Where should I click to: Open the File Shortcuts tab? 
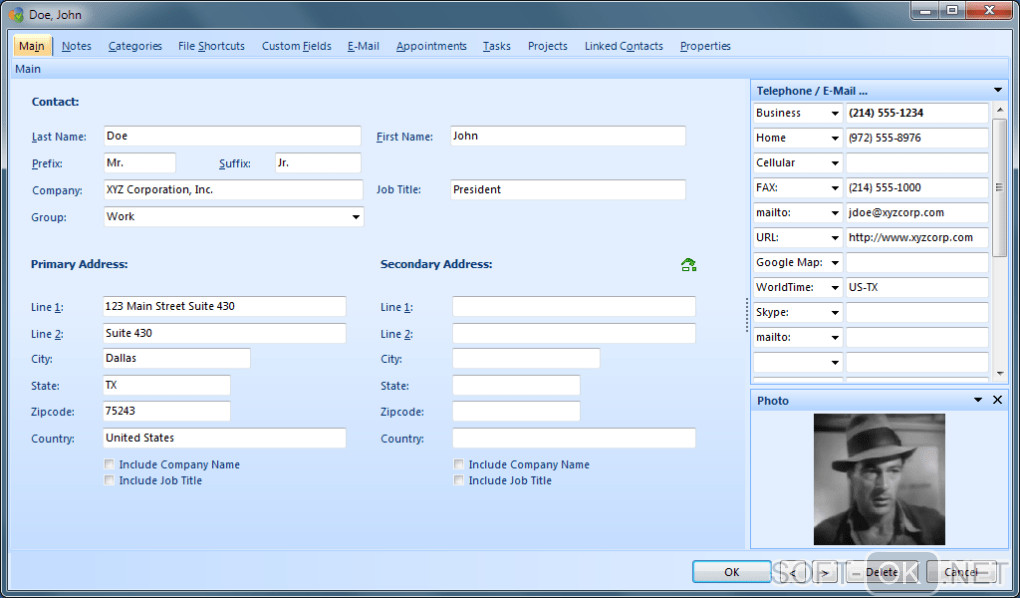pyautogui.click(x=211, y=46)
